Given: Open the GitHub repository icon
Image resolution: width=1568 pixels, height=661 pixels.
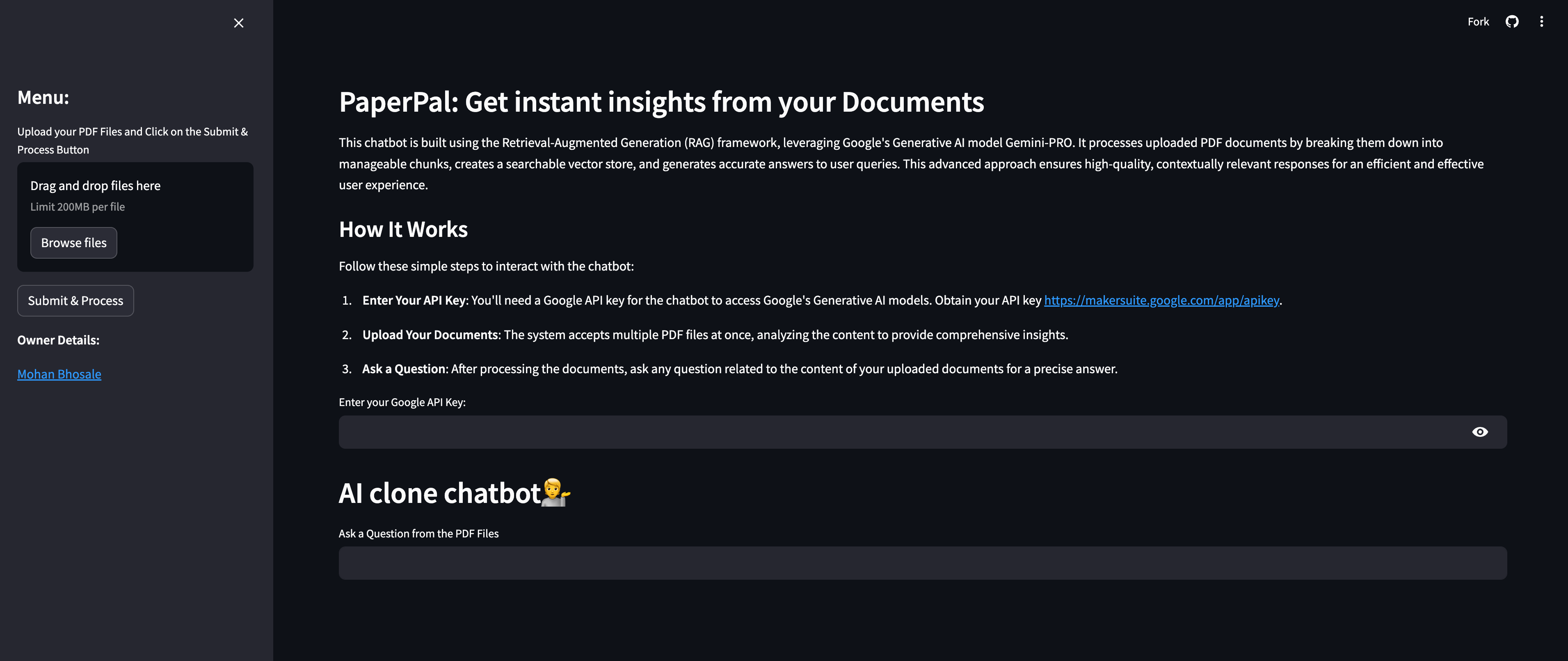Looking at the screenshot, I should coord(1512,21).
